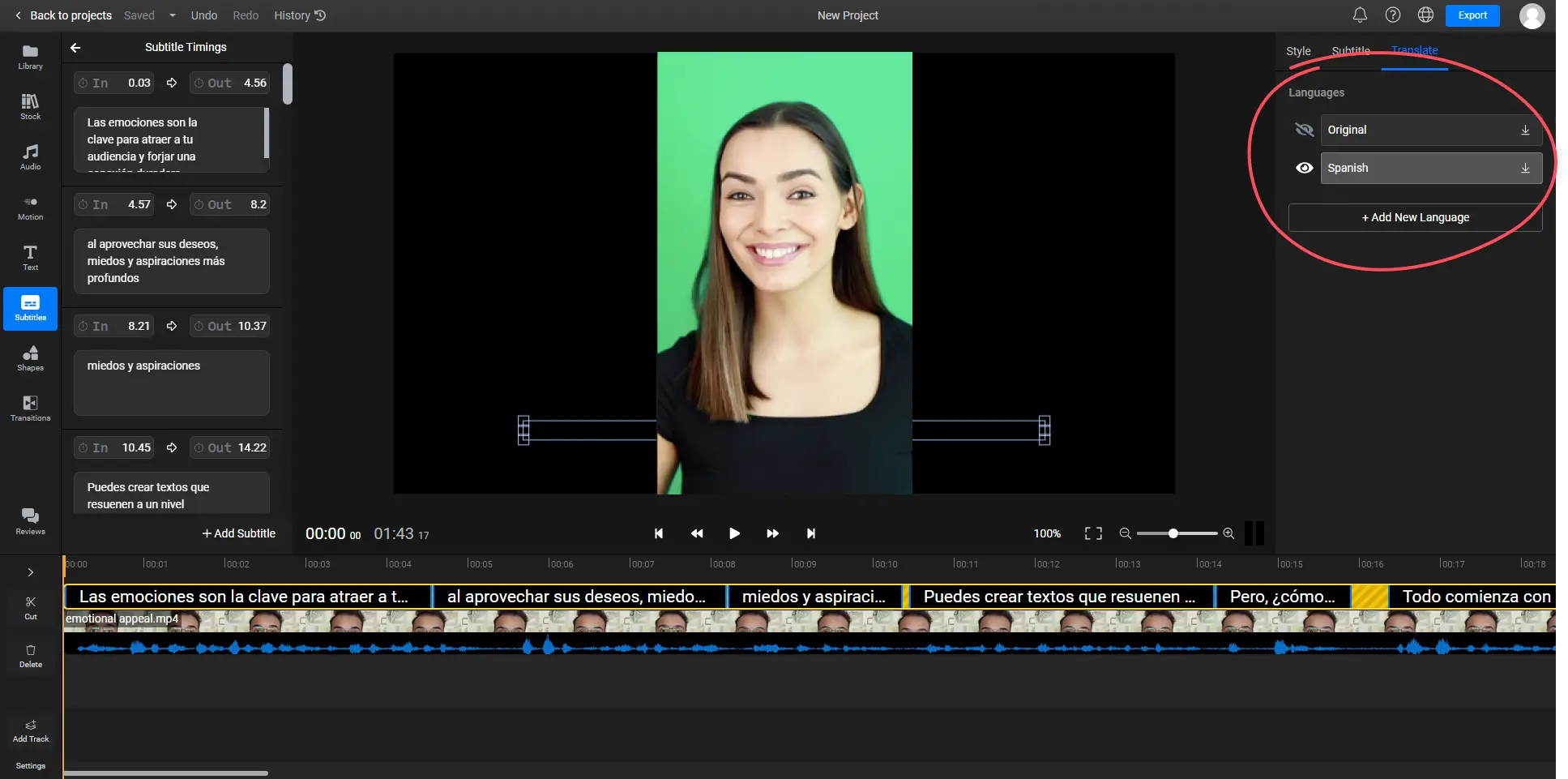Collapse the Subtitle Timings panel with back arrow
The width and height of the screenshot is (1568, 779).
pyautogui.click(x=75, y=47)
